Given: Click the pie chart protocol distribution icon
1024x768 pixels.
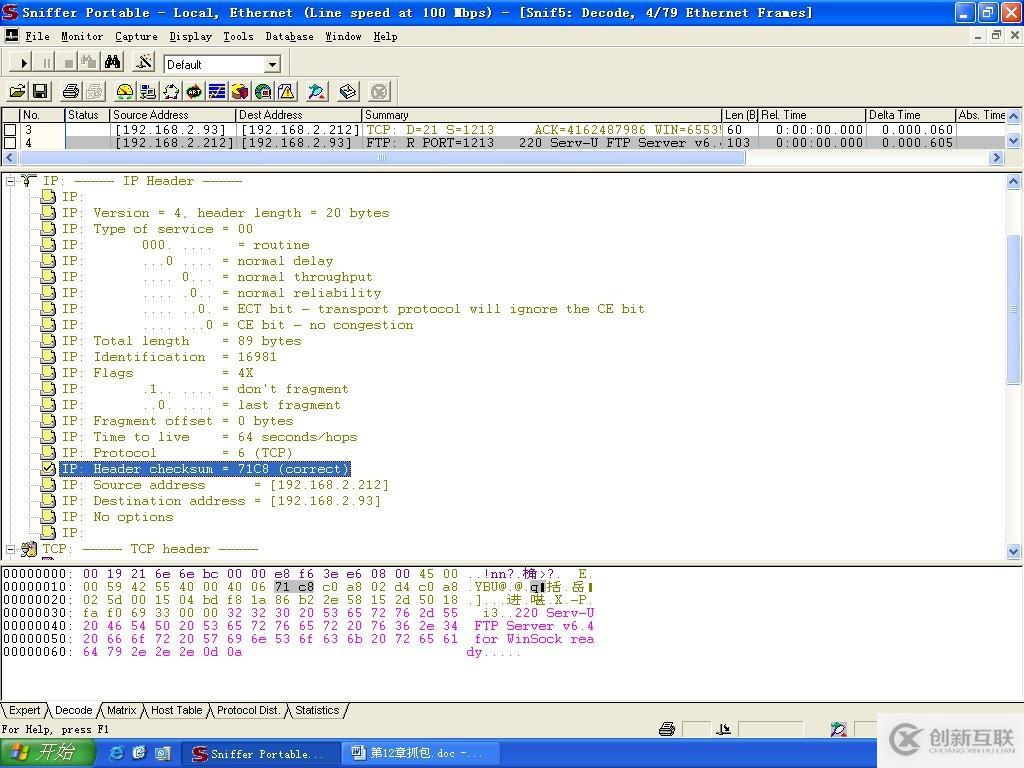Looking at the screenshot, I should coord(240,92).
